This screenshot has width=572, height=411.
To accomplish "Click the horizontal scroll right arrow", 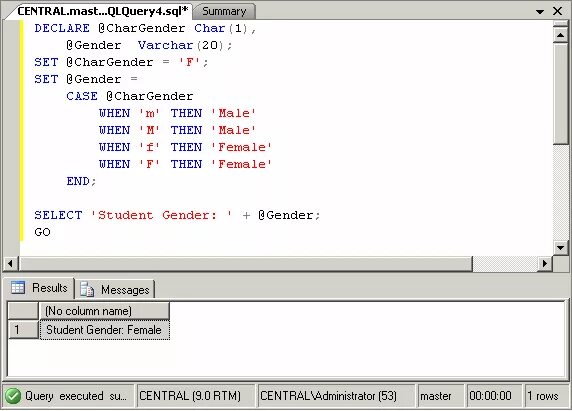I will tap(545, 263).
